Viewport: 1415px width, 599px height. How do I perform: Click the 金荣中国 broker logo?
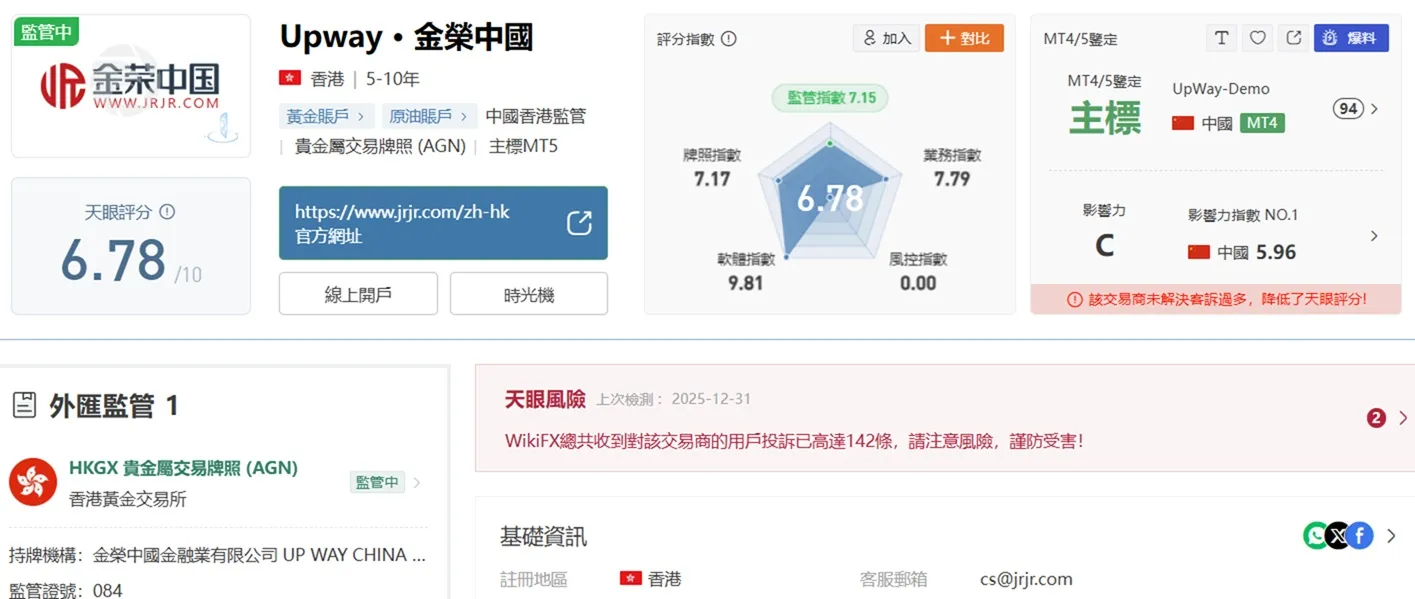pyautogui.click(x=131, y=86)
